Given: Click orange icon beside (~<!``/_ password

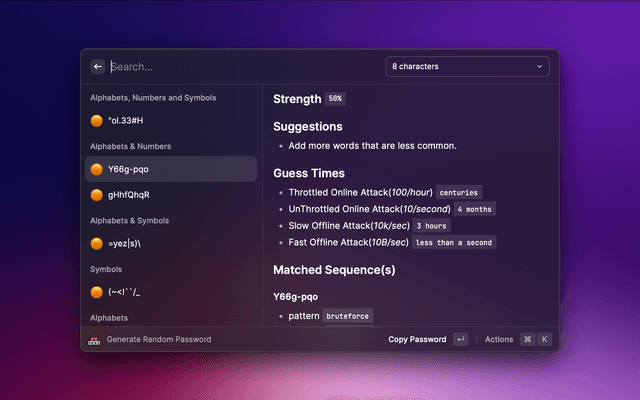Looking at the screenshot, I should click(97, 292).
